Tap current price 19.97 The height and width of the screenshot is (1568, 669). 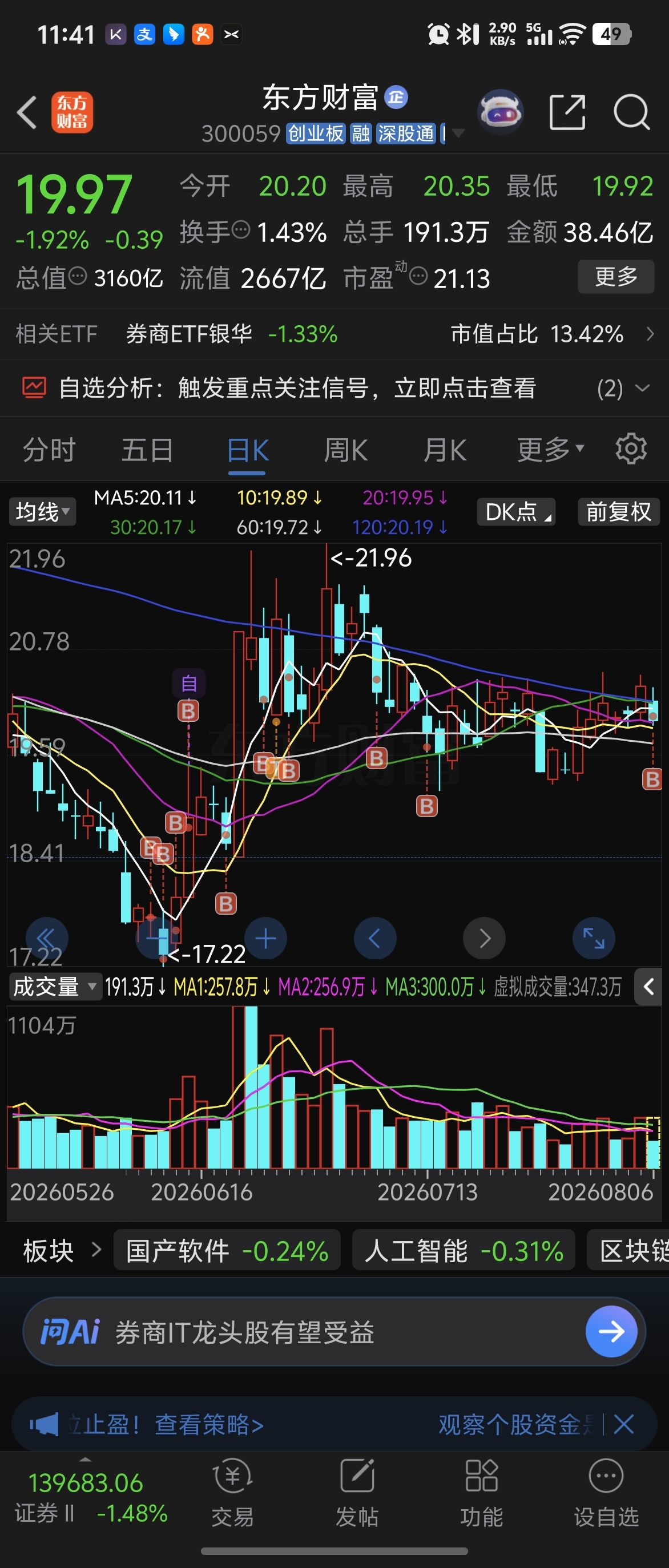coord(74,194)
